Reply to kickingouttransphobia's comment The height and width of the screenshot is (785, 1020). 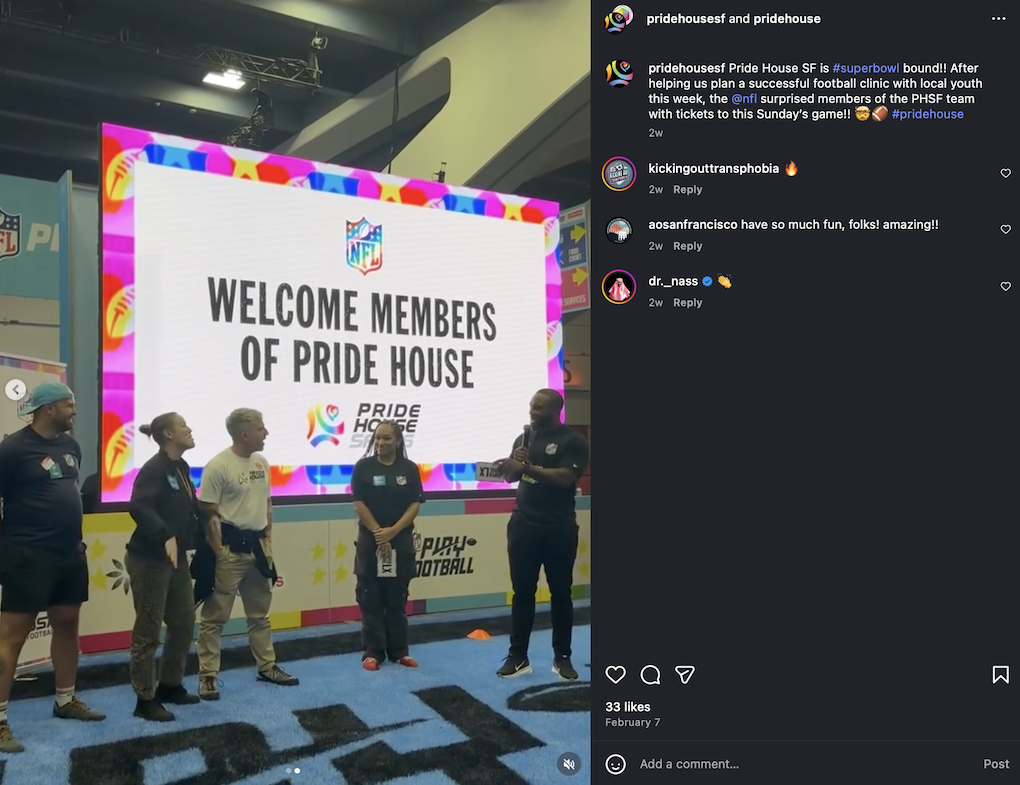[688, 189]
